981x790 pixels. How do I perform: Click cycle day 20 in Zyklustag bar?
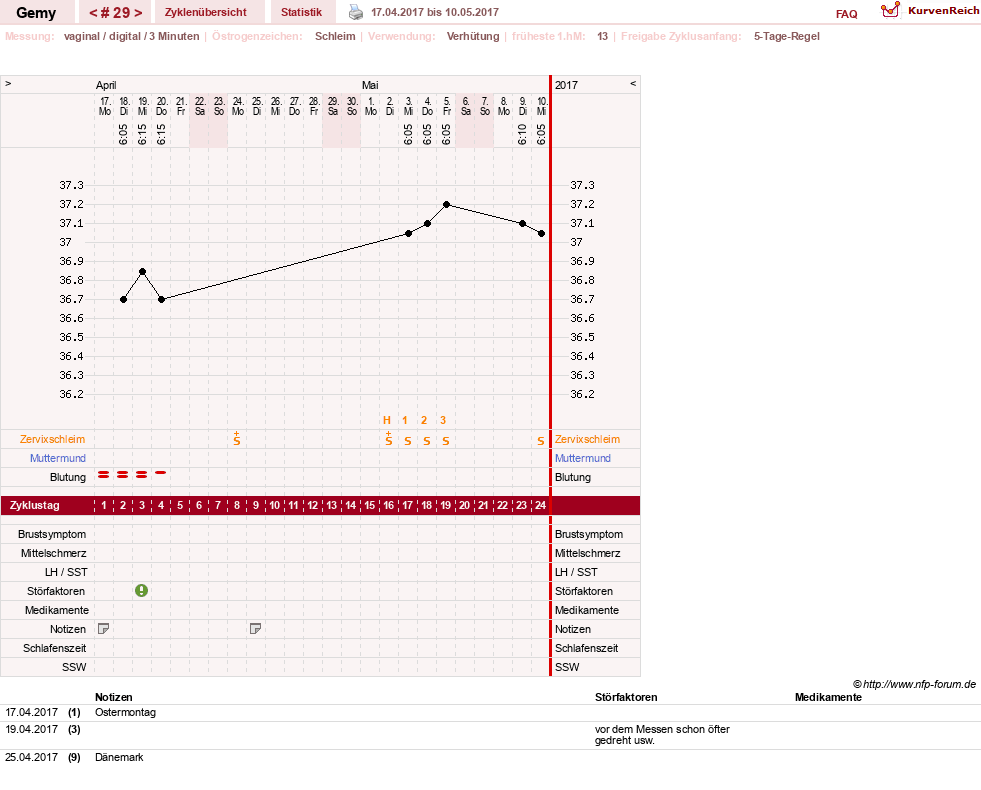[464, 505]
